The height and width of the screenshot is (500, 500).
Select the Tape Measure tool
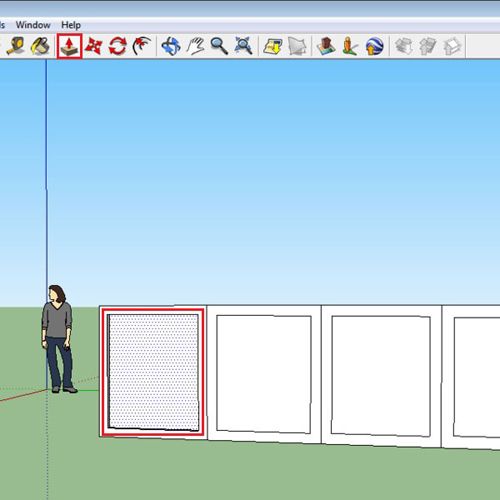(16, 46)
